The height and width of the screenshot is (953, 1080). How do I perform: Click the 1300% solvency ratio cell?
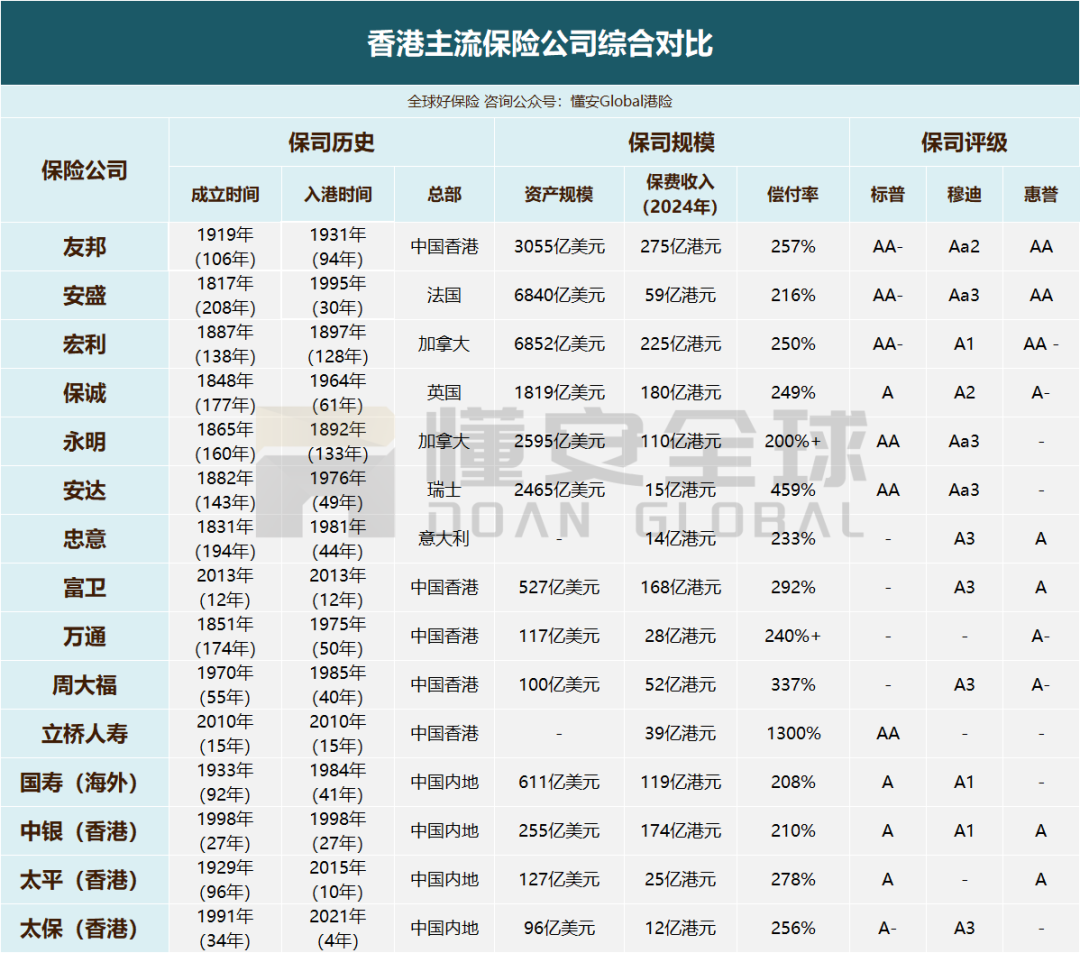point(793,734)
